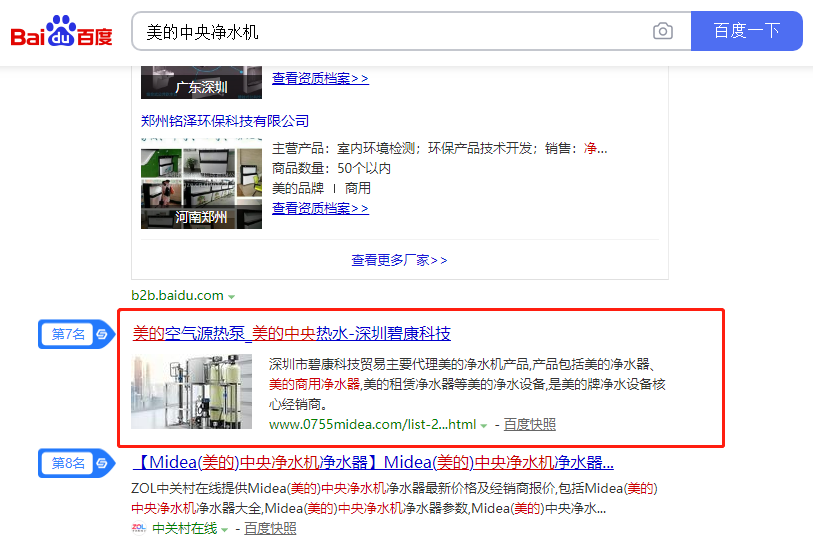
Task: Click 中关村在线 source name
Action: (185, 528)
